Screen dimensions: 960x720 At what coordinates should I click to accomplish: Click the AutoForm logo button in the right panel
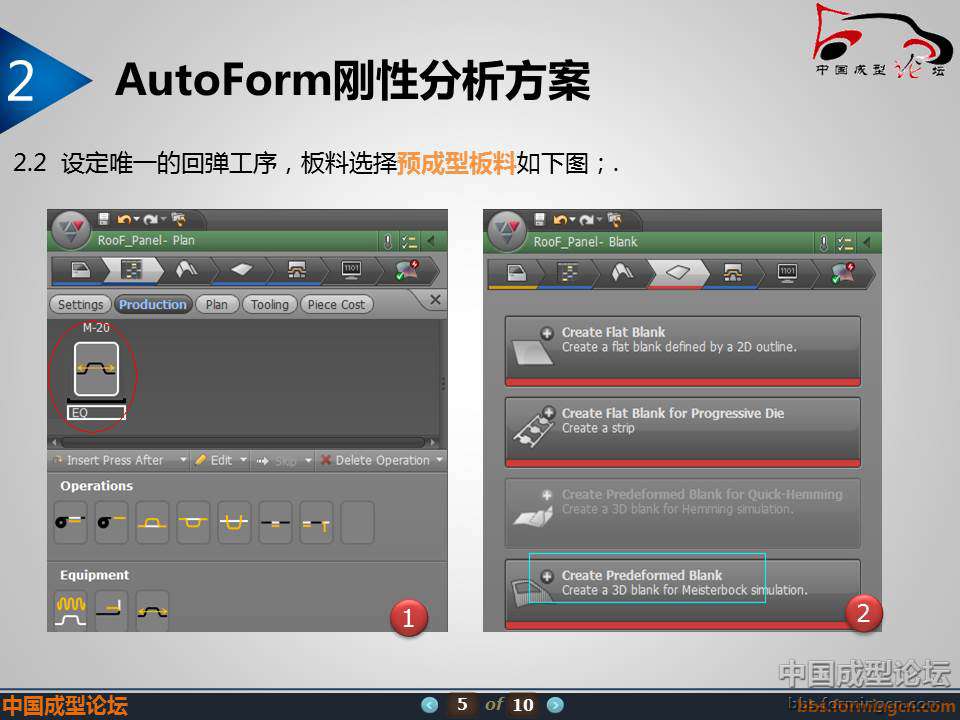(x=506, y=231)
